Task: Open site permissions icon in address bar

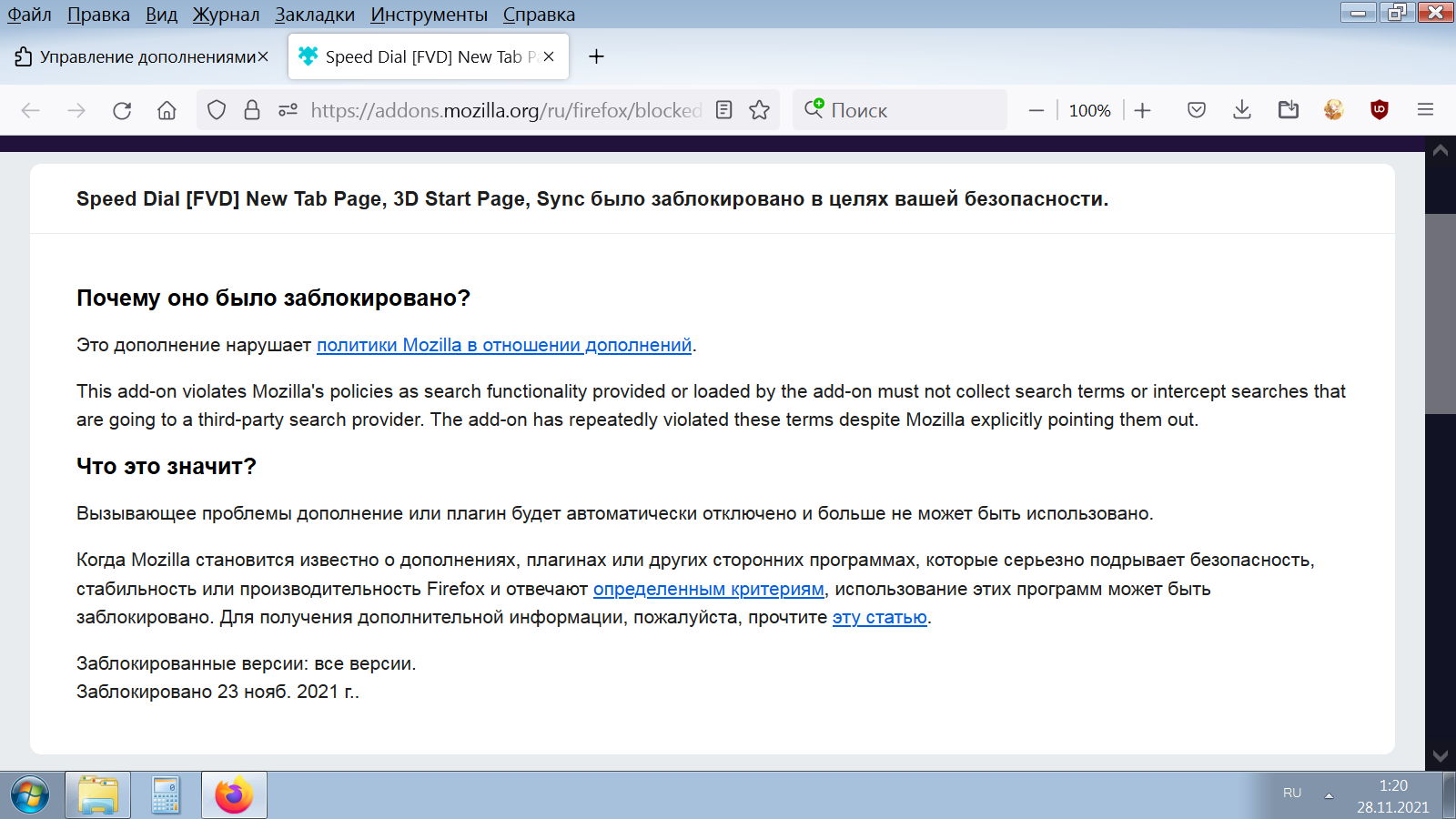Action: point(288,110)
